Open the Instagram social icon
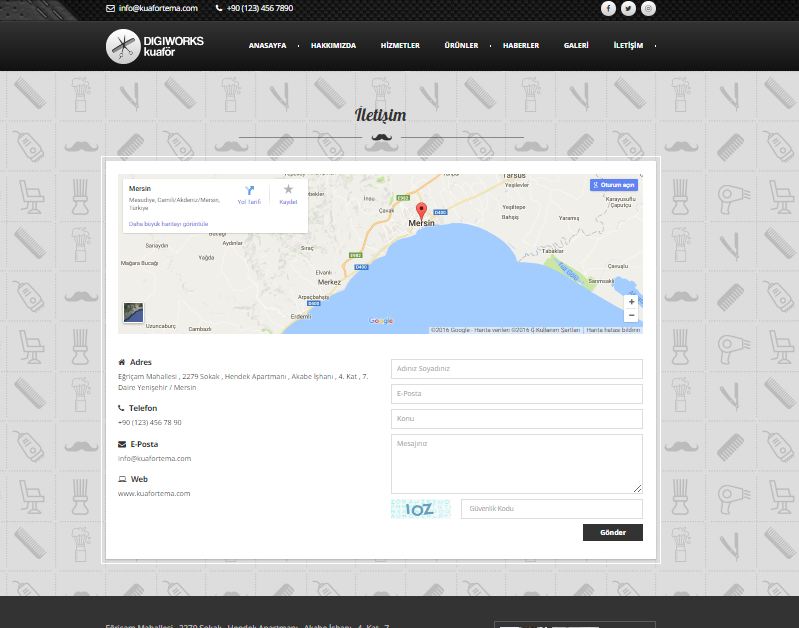799x628 pixels. [x=648, y=8]
